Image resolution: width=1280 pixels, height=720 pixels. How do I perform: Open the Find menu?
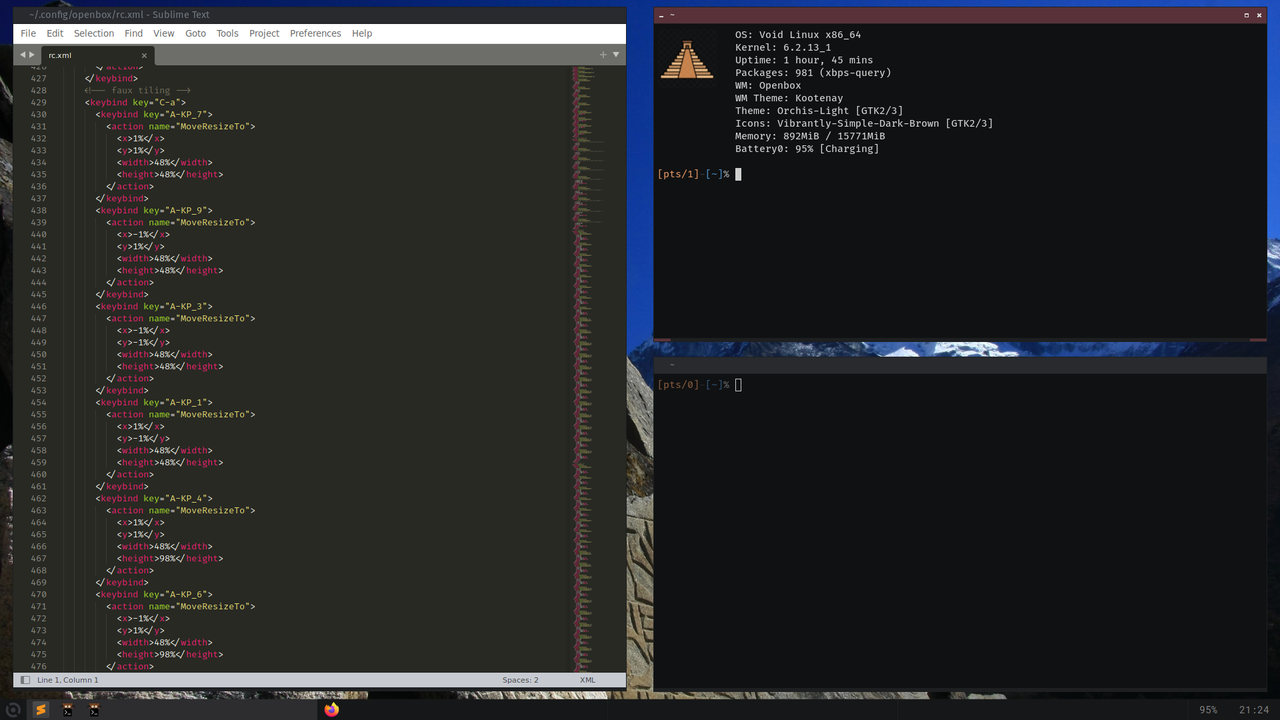click(133, 33)
